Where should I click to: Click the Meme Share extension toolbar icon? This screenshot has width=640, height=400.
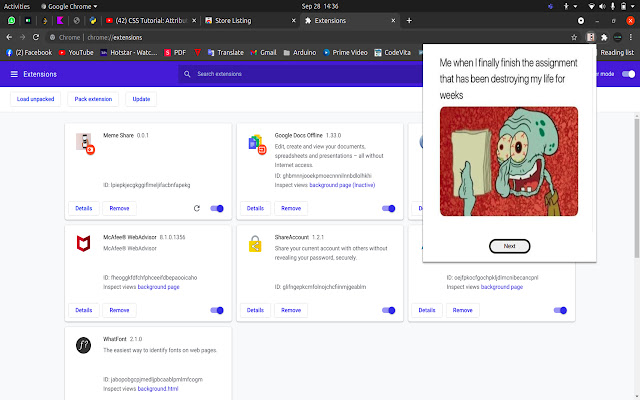590,37
